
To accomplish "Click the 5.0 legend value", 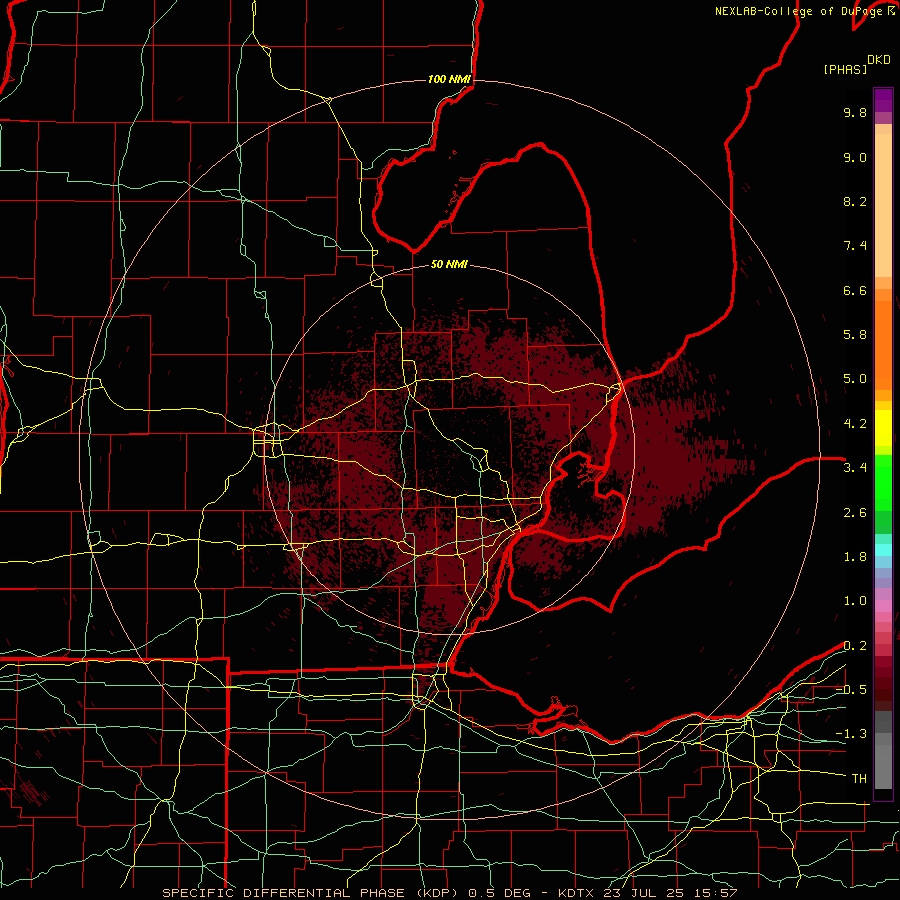I will 855,379.
